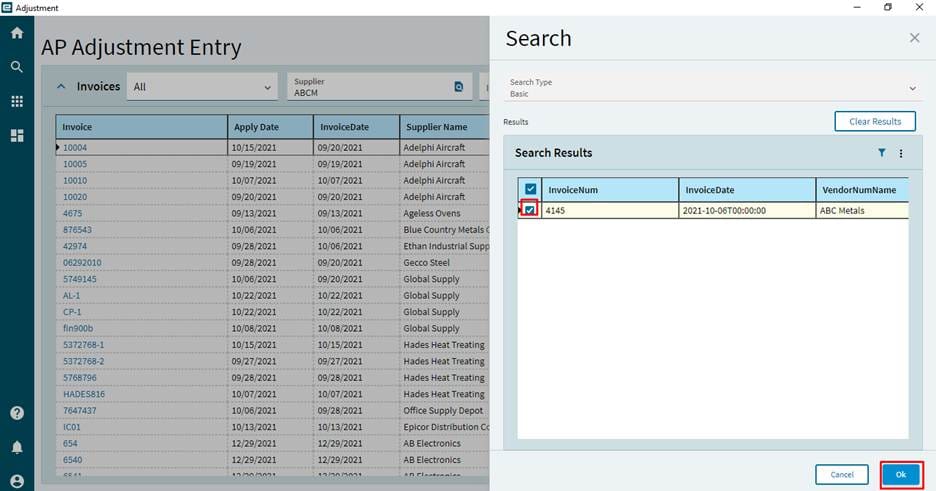Open invoice link AL-1
Viewport: 936px width, 491px height.
tap(72, 295)
